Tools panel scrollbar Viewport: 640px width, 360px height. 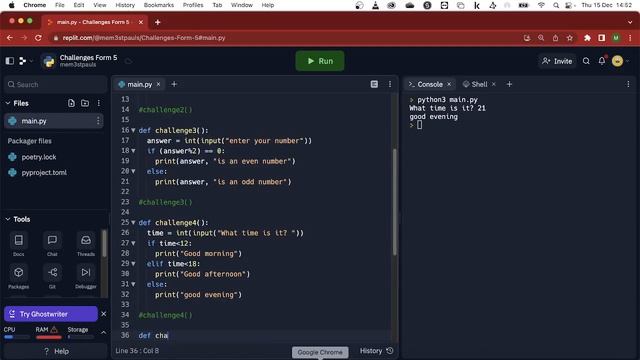(x=104, y=244)
